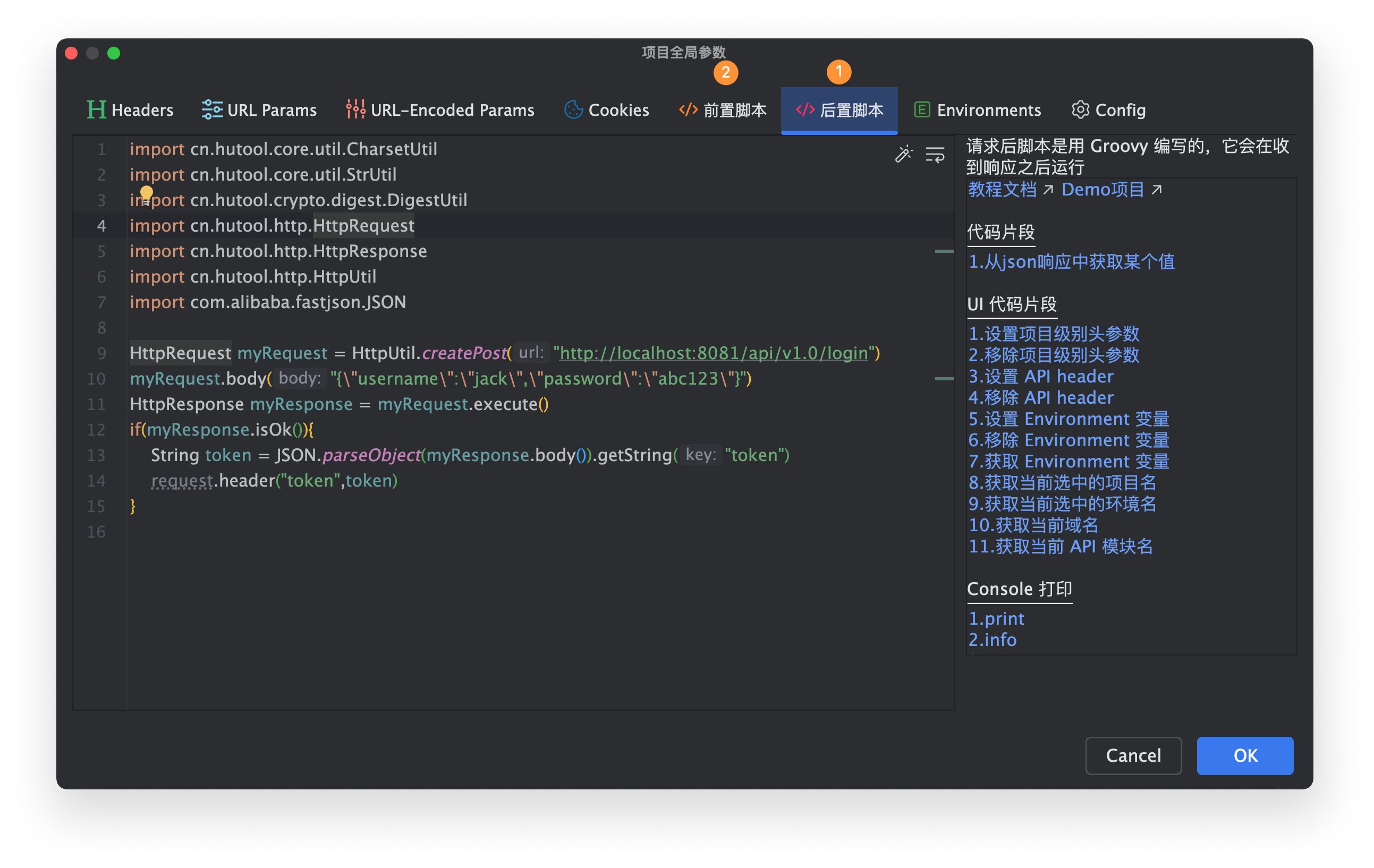Open the 教程文档 link
The height and width of the screenshot is (868, 1374).
(x=1003, y=189)
